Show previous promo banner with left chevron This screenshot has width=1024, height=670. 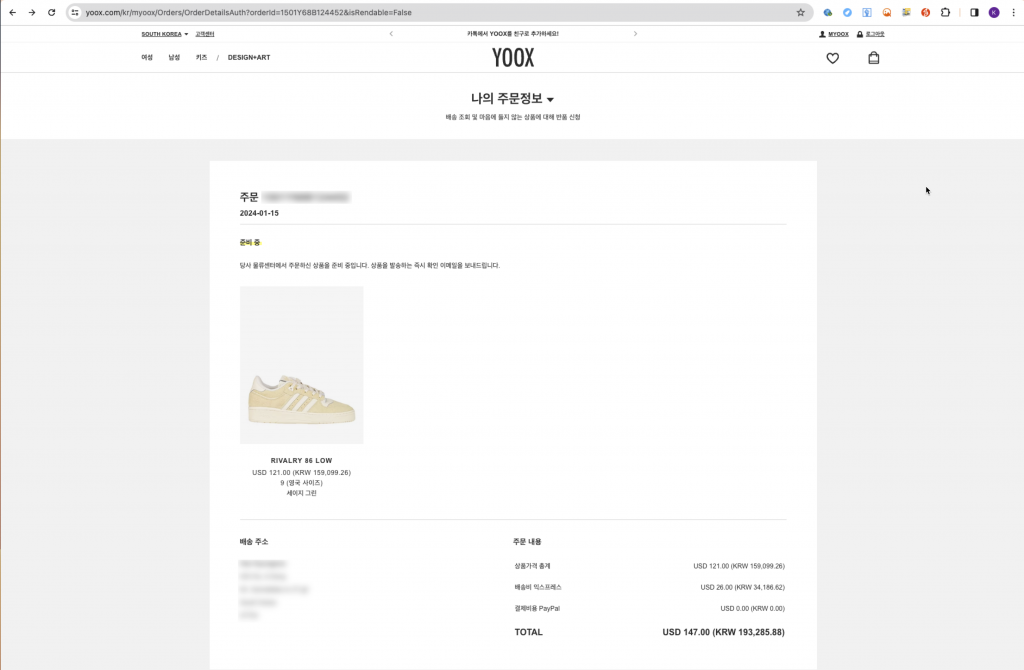point(391,34)
